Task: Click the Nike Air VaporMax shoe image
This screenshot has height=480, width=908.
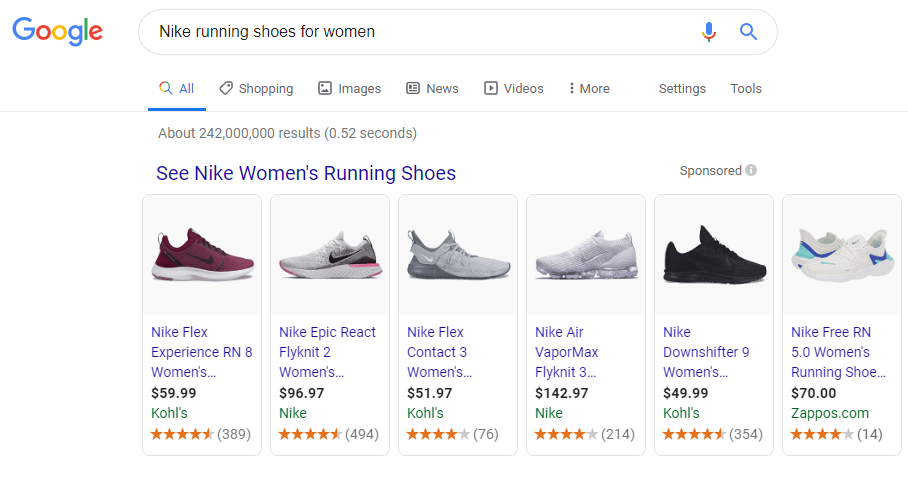Action: 586,255
